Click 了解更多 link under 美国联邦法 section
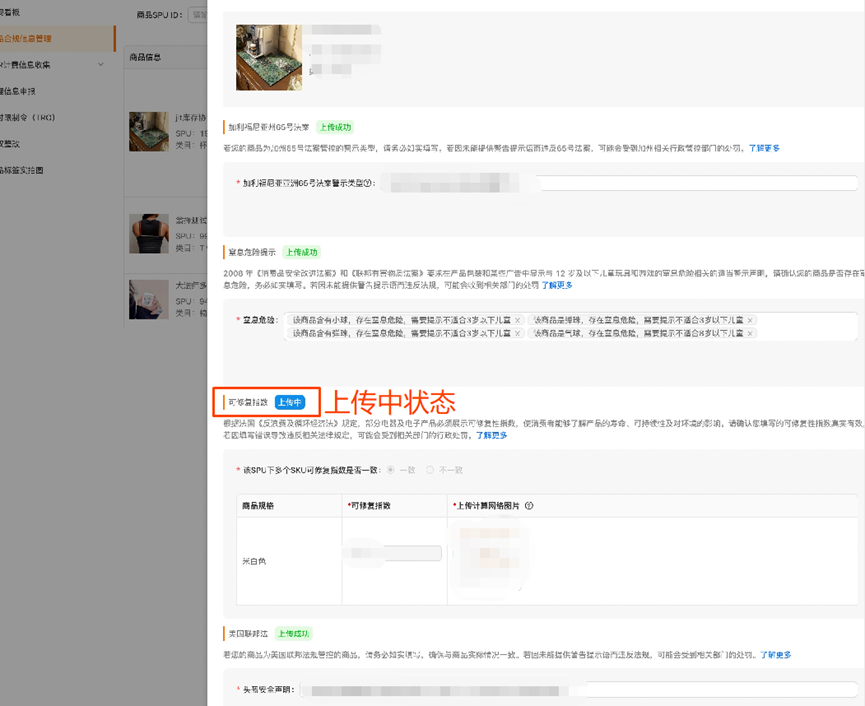This screenshot has width=865, height=706. coord(775,655)
